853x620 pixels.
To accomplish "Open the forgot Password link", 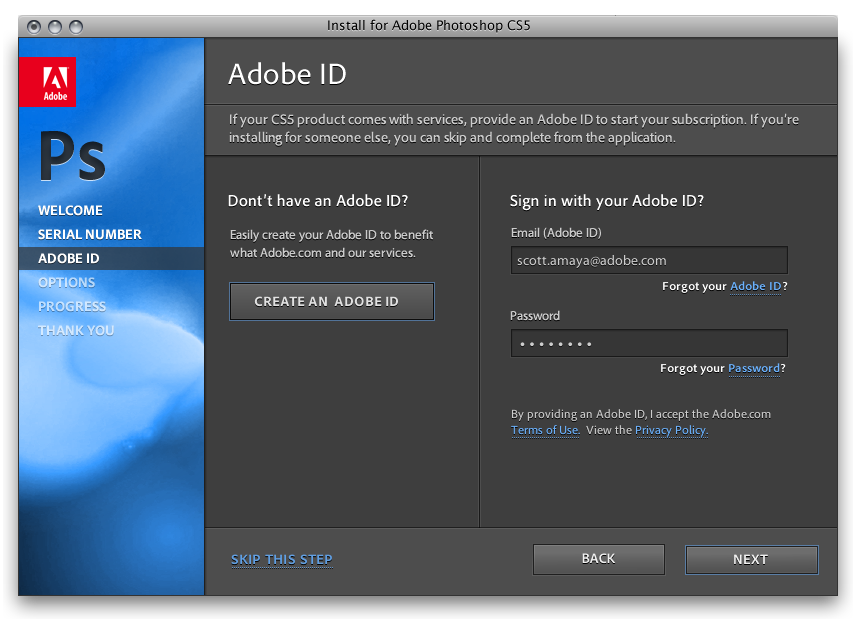I will (753, 369).
